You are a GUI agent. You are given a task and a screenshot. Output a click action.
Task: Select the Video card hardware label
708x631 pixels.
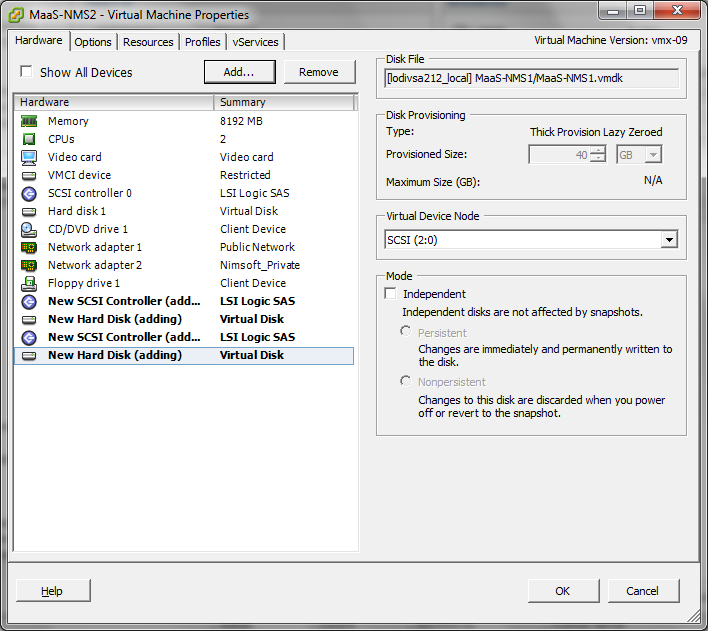75,157
